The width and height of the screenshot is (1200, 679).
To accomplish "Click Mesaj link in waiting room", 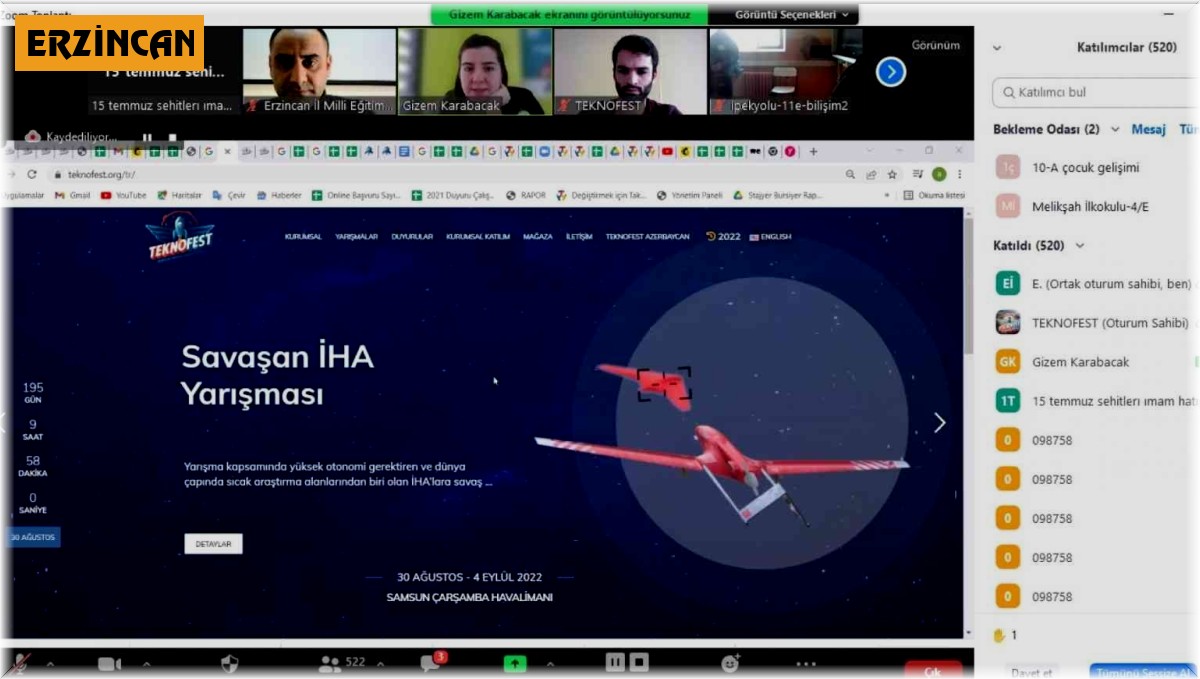I will 1148,130.
